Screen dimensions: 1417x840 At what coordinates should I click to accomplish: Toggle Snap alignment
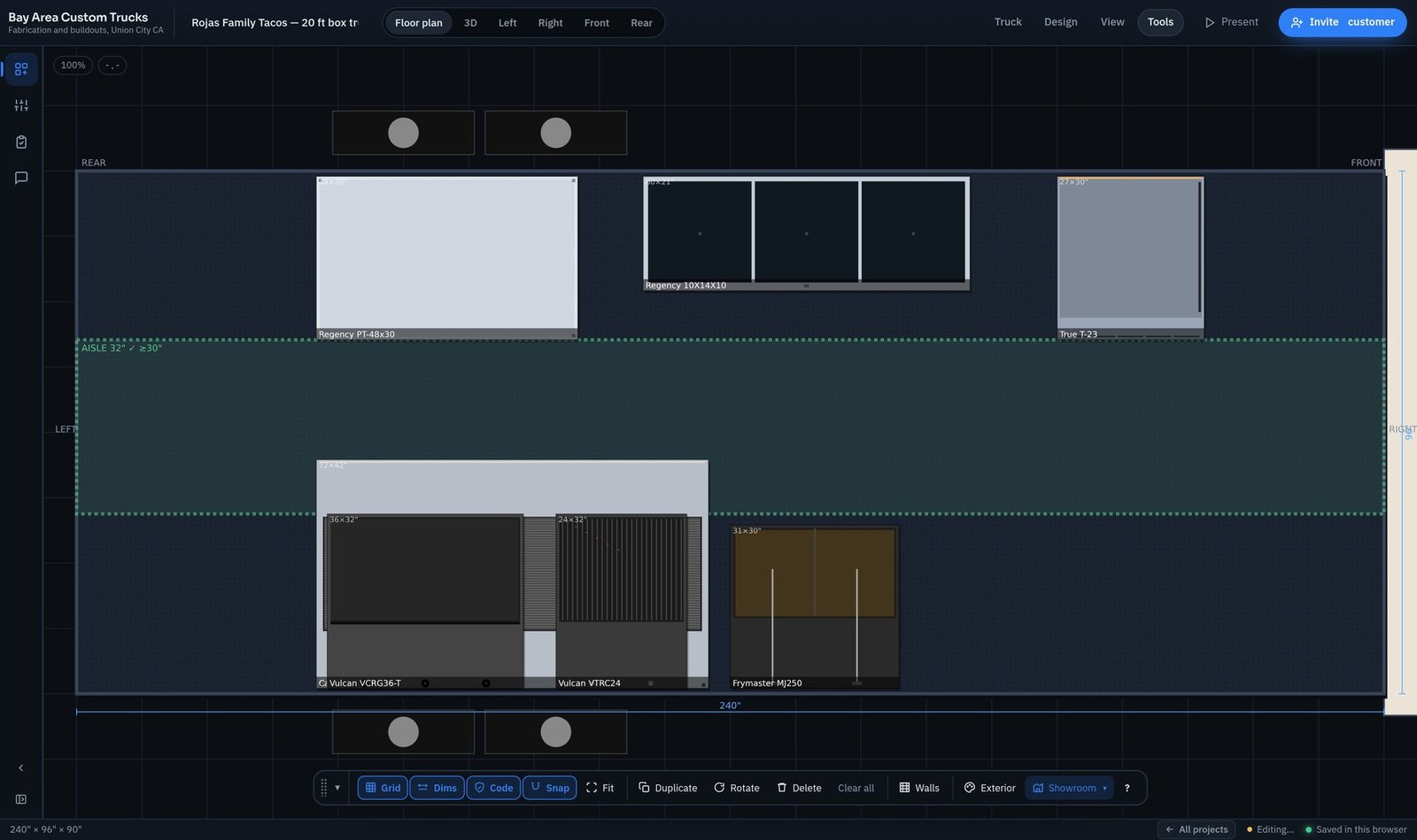[x=549, y=788]
